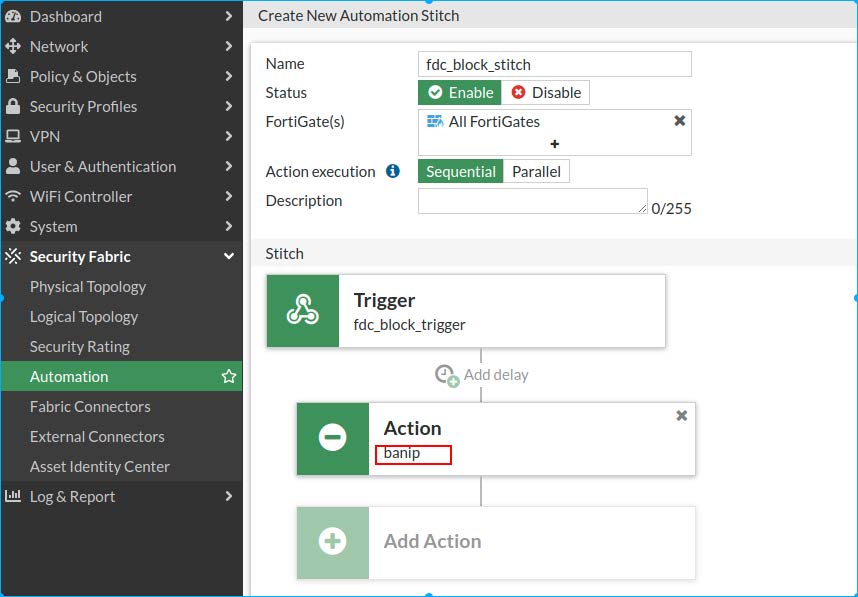The width and height of the screenshot is (858, 597).
Task: Expand the User & Authentication chevron
Action: (x=229, y=166)
